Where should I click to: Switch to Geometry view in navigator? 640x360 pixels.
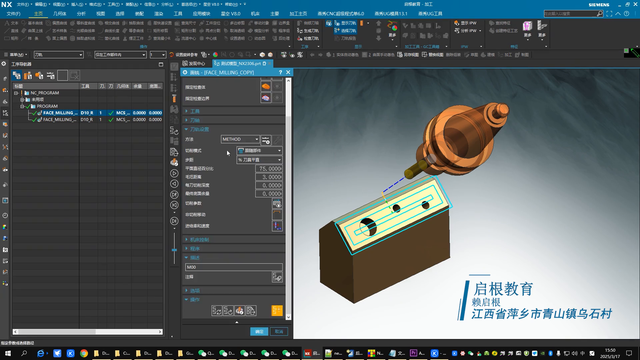pyautogui.click(x=39, y=76)
